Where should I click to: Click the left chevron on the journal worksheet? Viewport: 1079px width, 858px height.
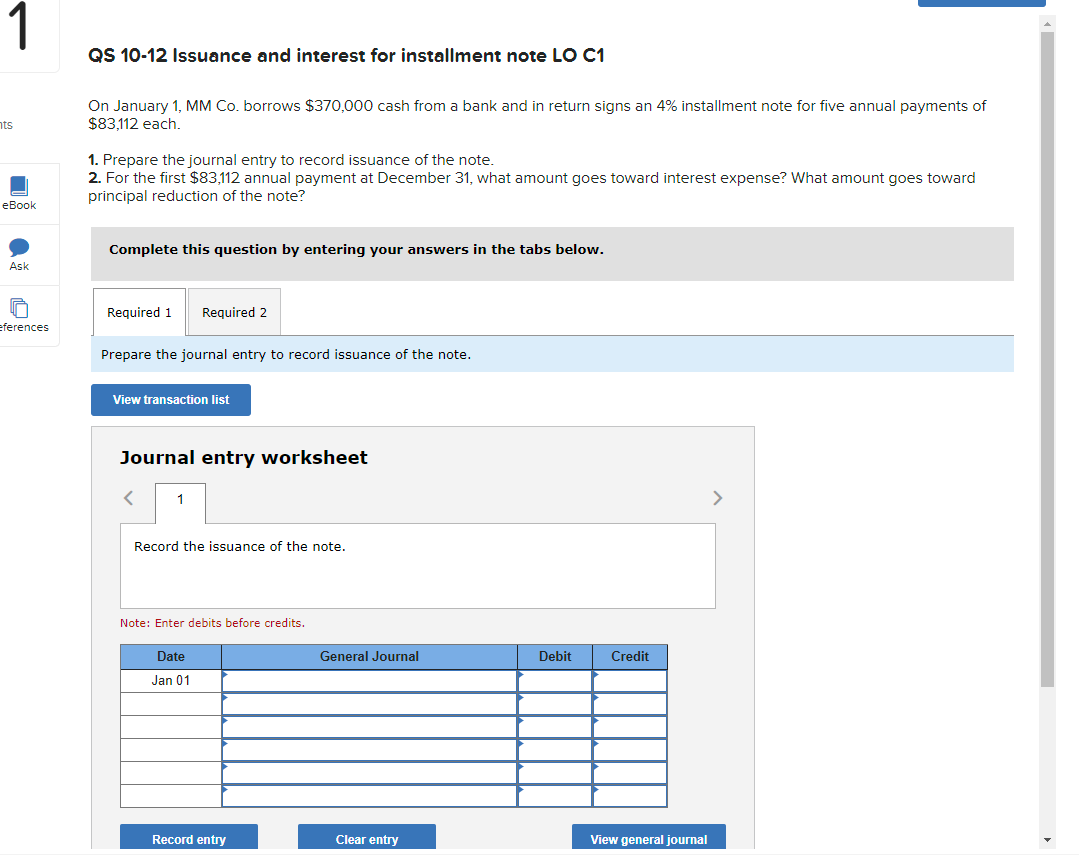pyautogui.click(x=127, y=497)
